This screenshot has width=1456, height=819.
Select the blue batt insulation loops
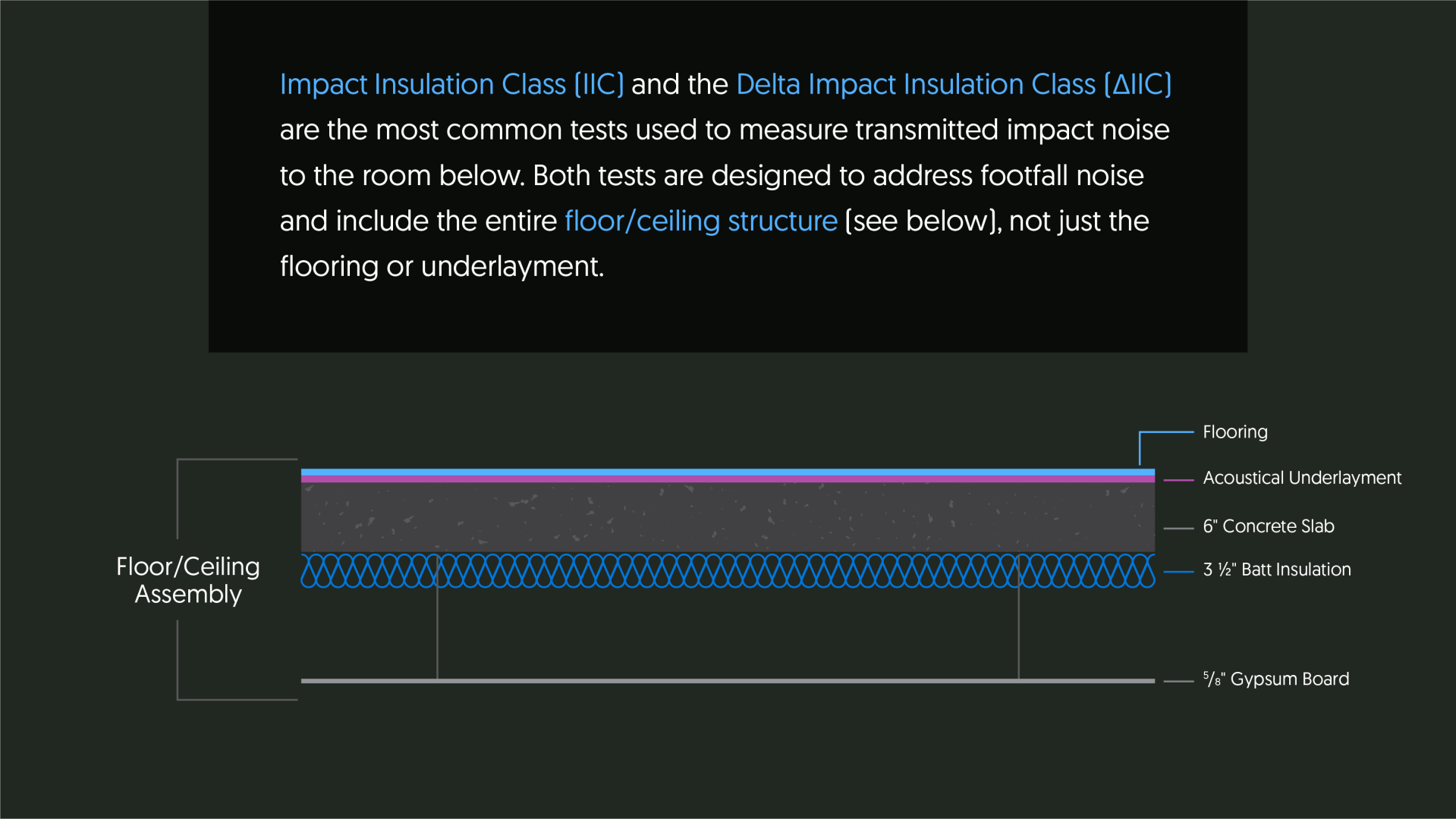tap(728, 571)
